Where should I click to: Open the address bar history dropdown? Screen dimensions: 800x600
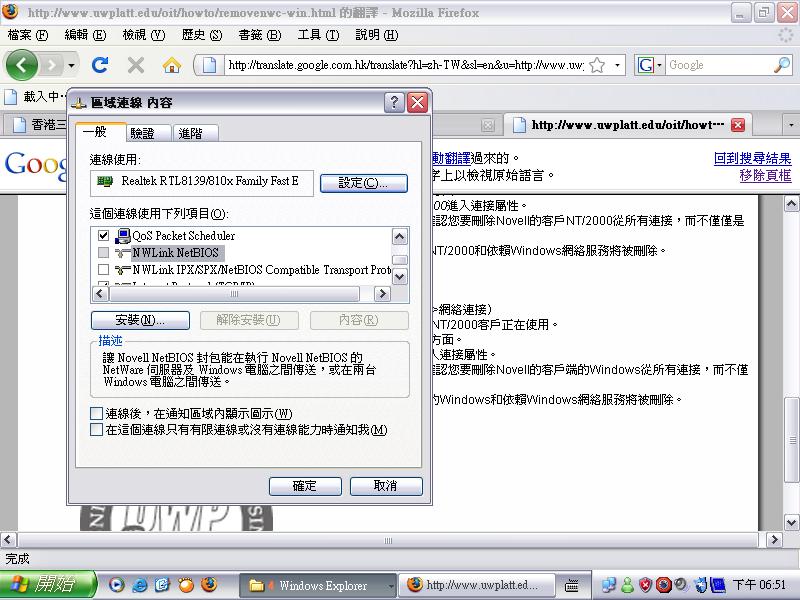pyautogui.click(x=617, y=65)
